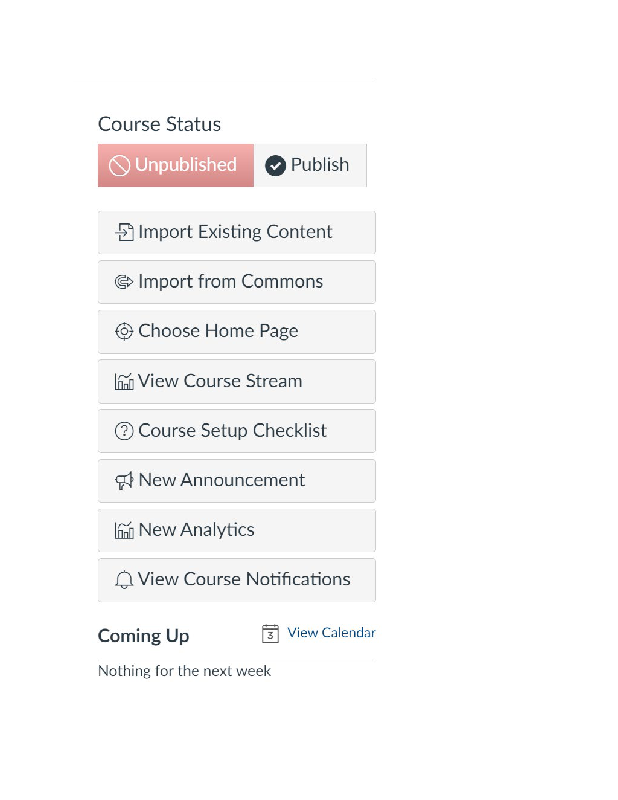Click the calendar icon next to View Calendar
This screenshot has height=800, width=618.
(x=270, y=634)
